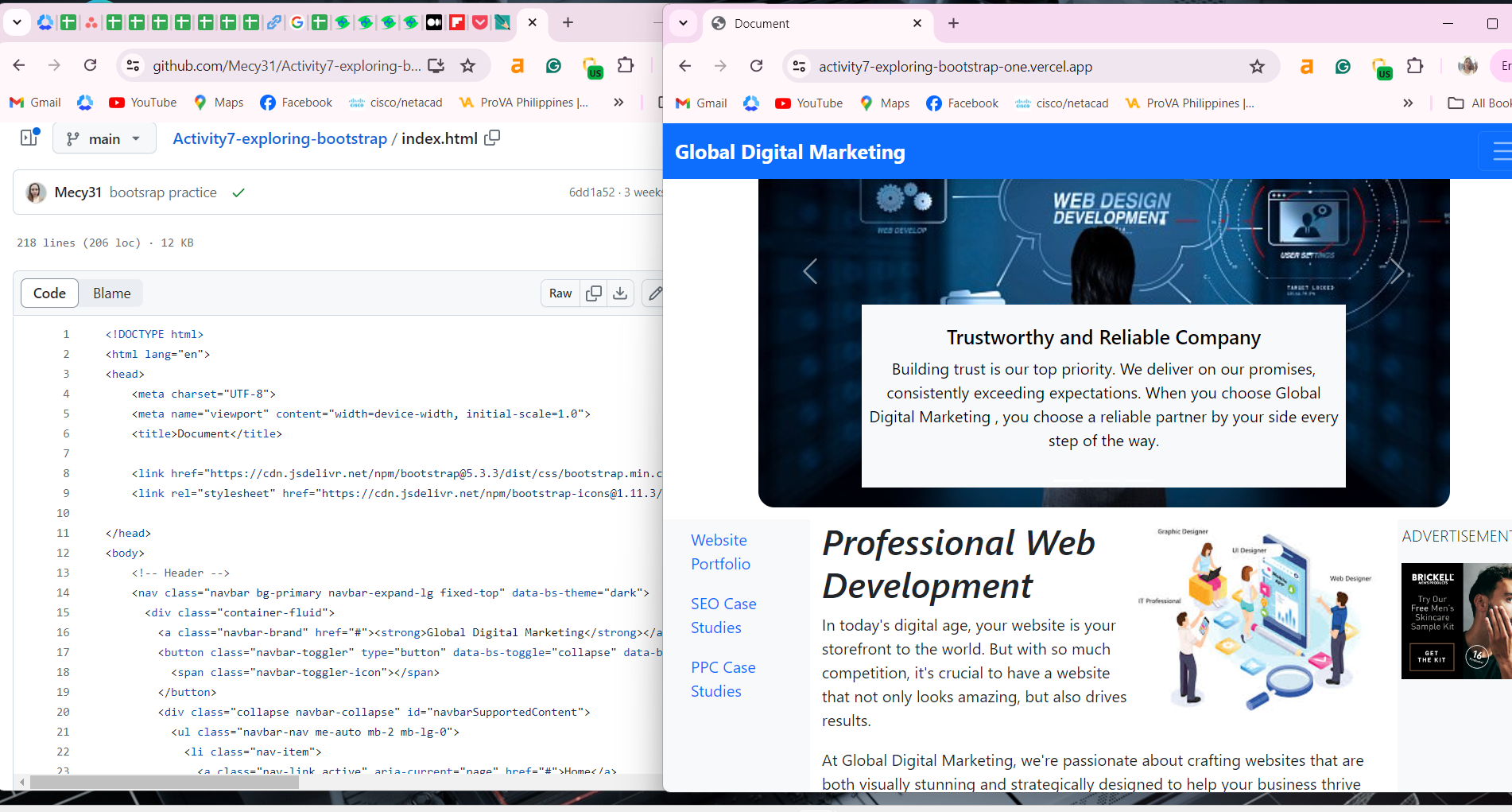Click the install app icon in GitHub address bar
Screen dimensions: 1512x812
pos(436,66)
